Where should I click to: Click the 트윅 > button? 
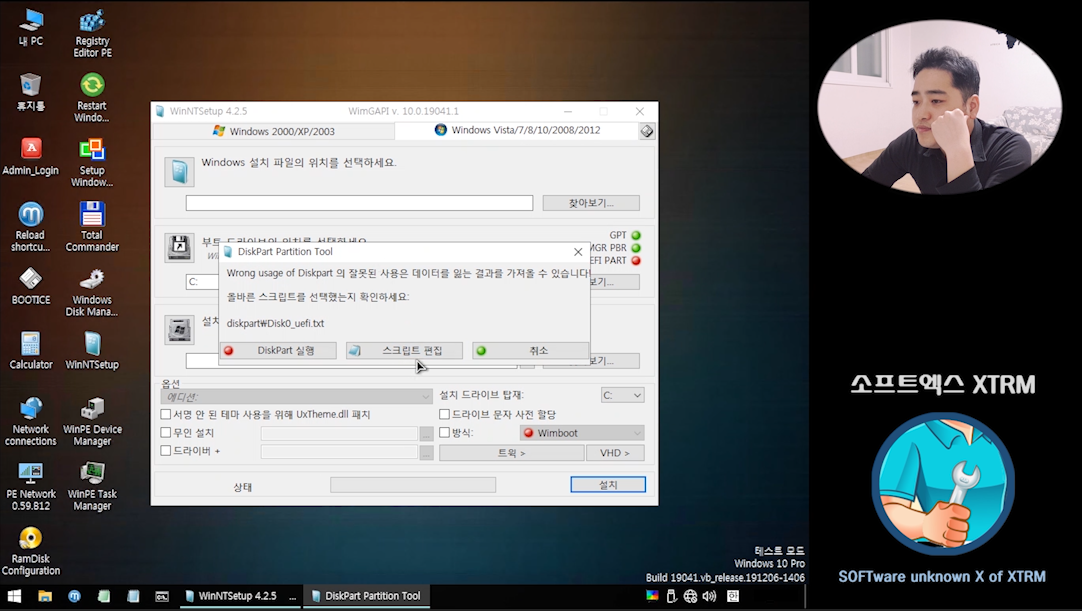pyautogui.click(x=511, y=453)
